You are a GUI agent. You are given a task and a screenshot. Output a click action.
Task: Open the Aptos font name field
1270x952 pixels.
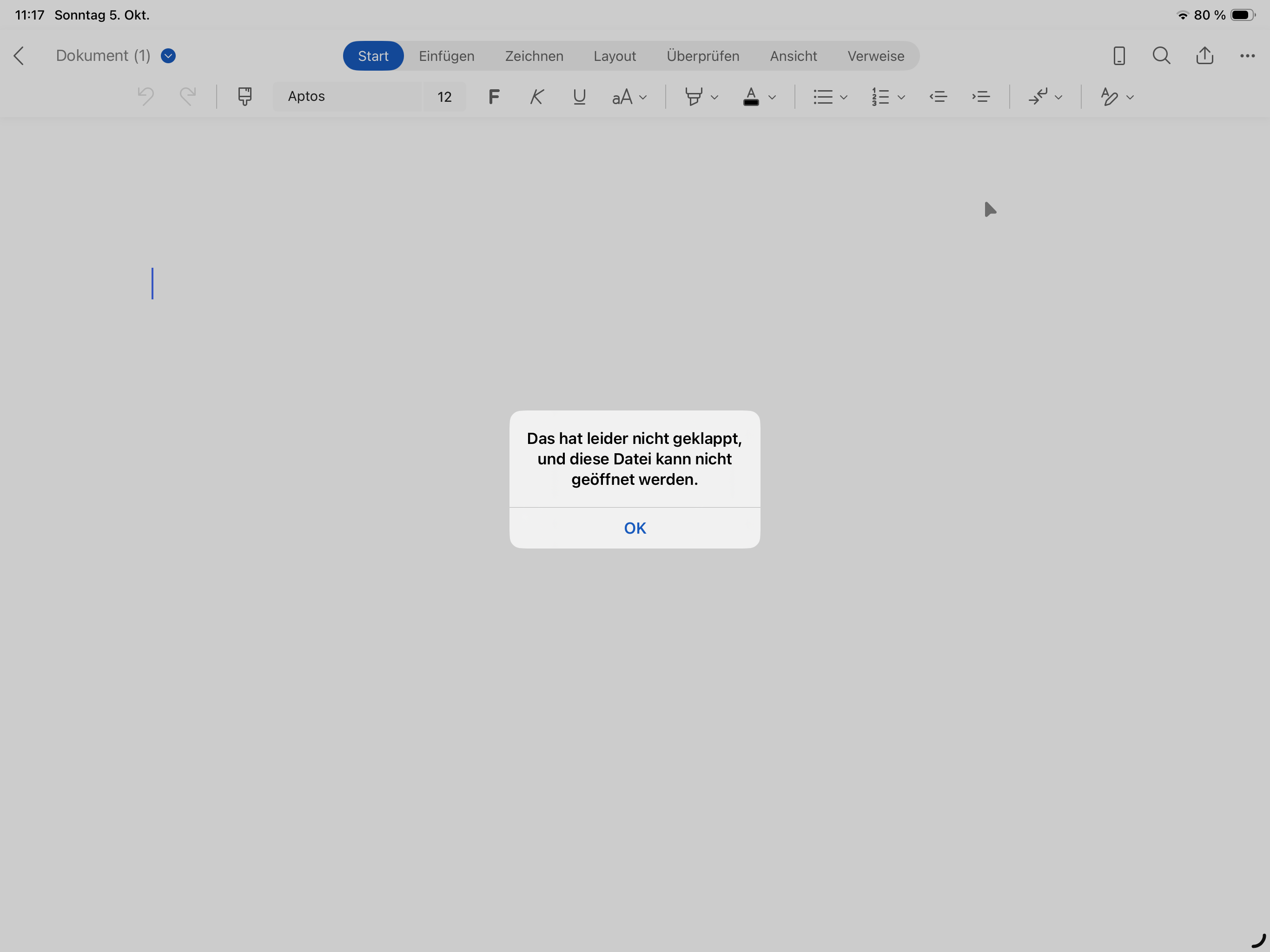tap(347, 97)
